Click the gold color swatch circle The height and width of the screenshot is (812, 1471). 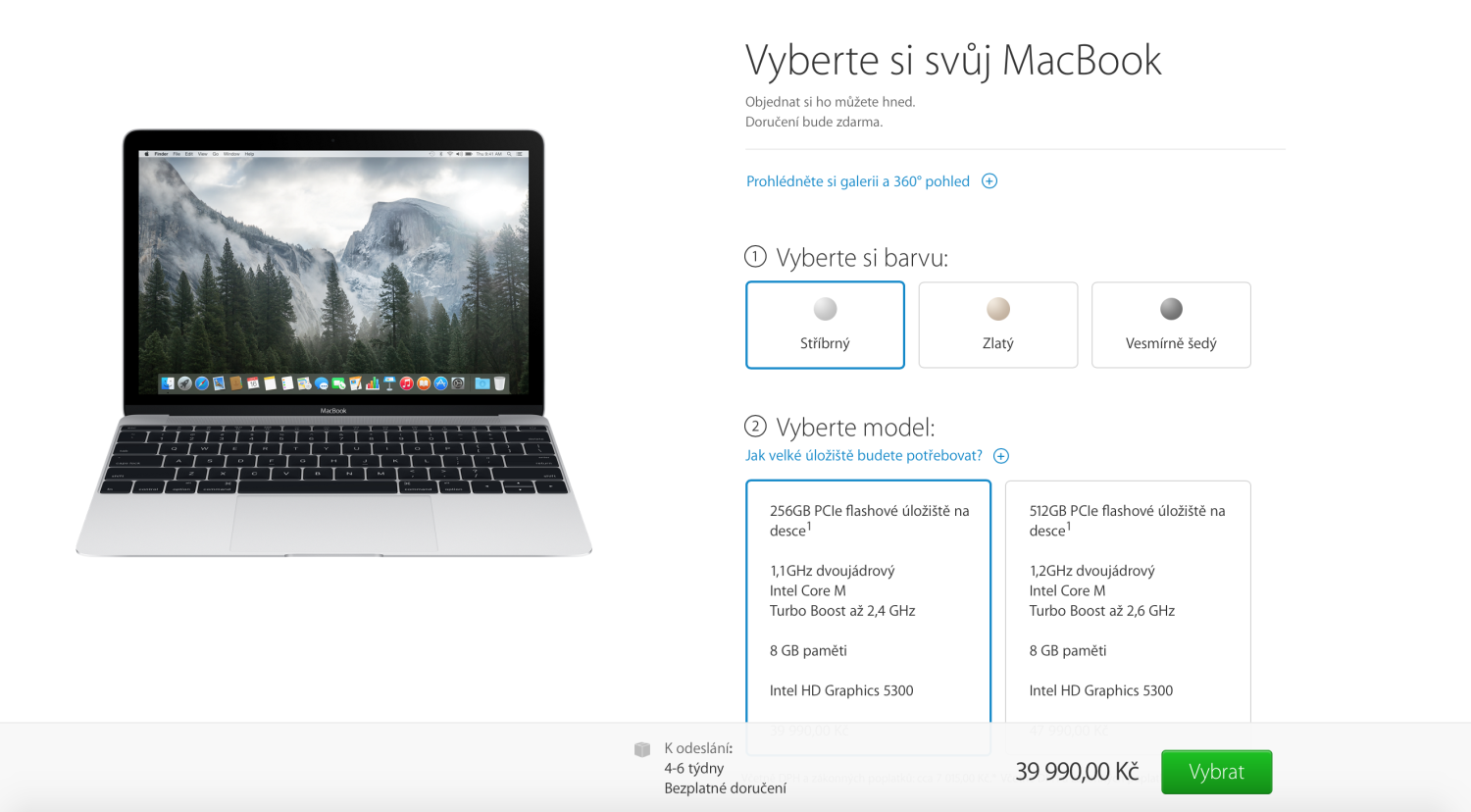(998, 309)
